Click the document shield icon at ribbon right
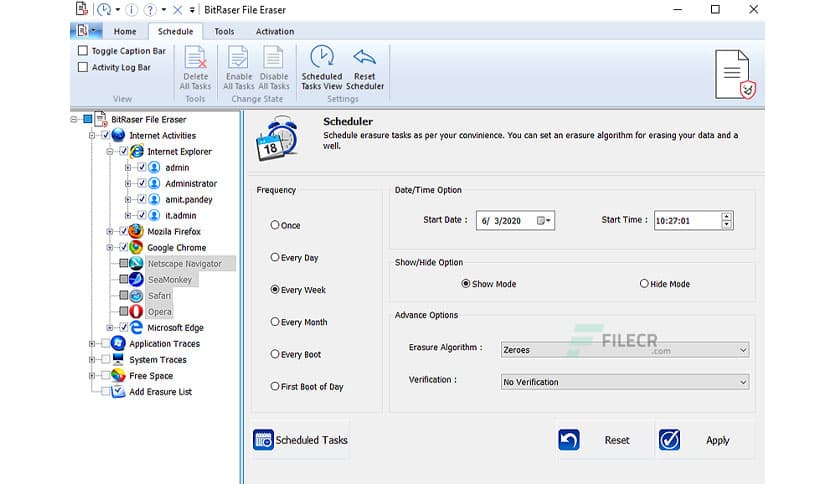This screenshot has width=836, height=484. coord(735,74)
